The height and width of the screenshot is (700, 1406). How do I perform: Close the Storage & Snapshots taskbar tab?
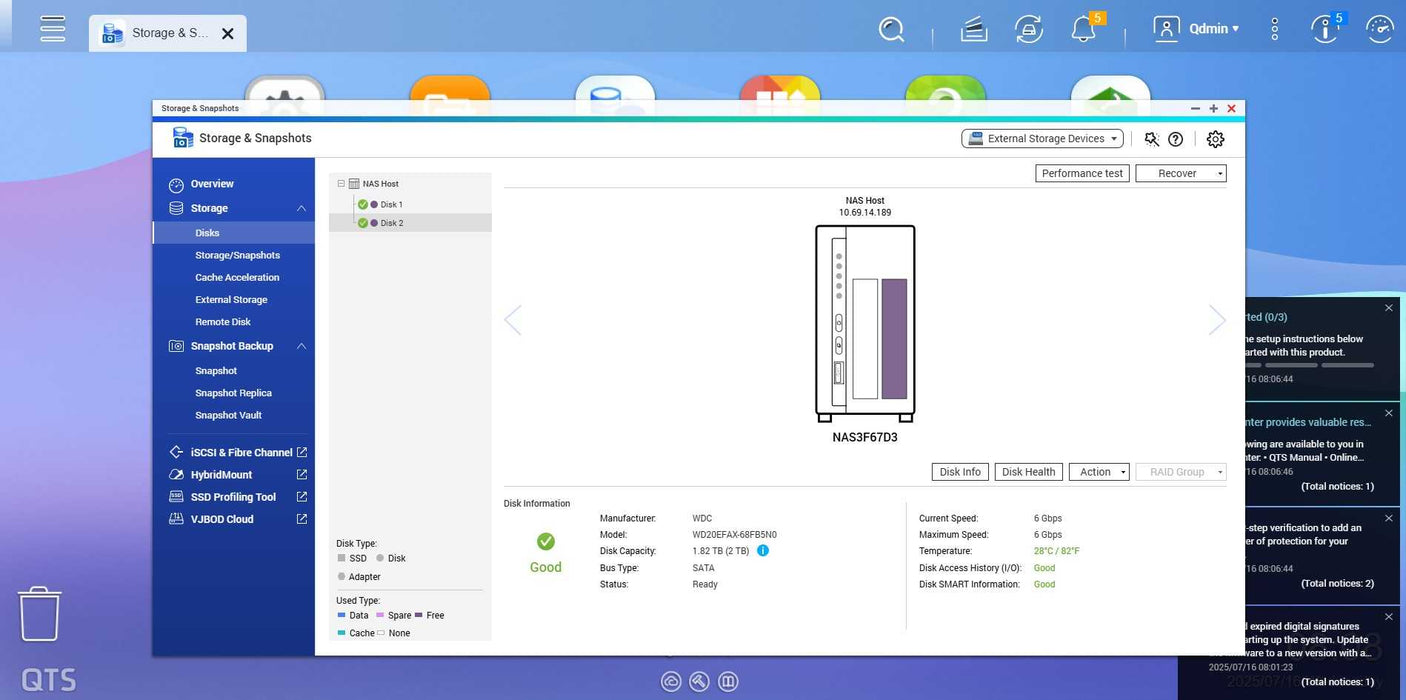(227, 33)
